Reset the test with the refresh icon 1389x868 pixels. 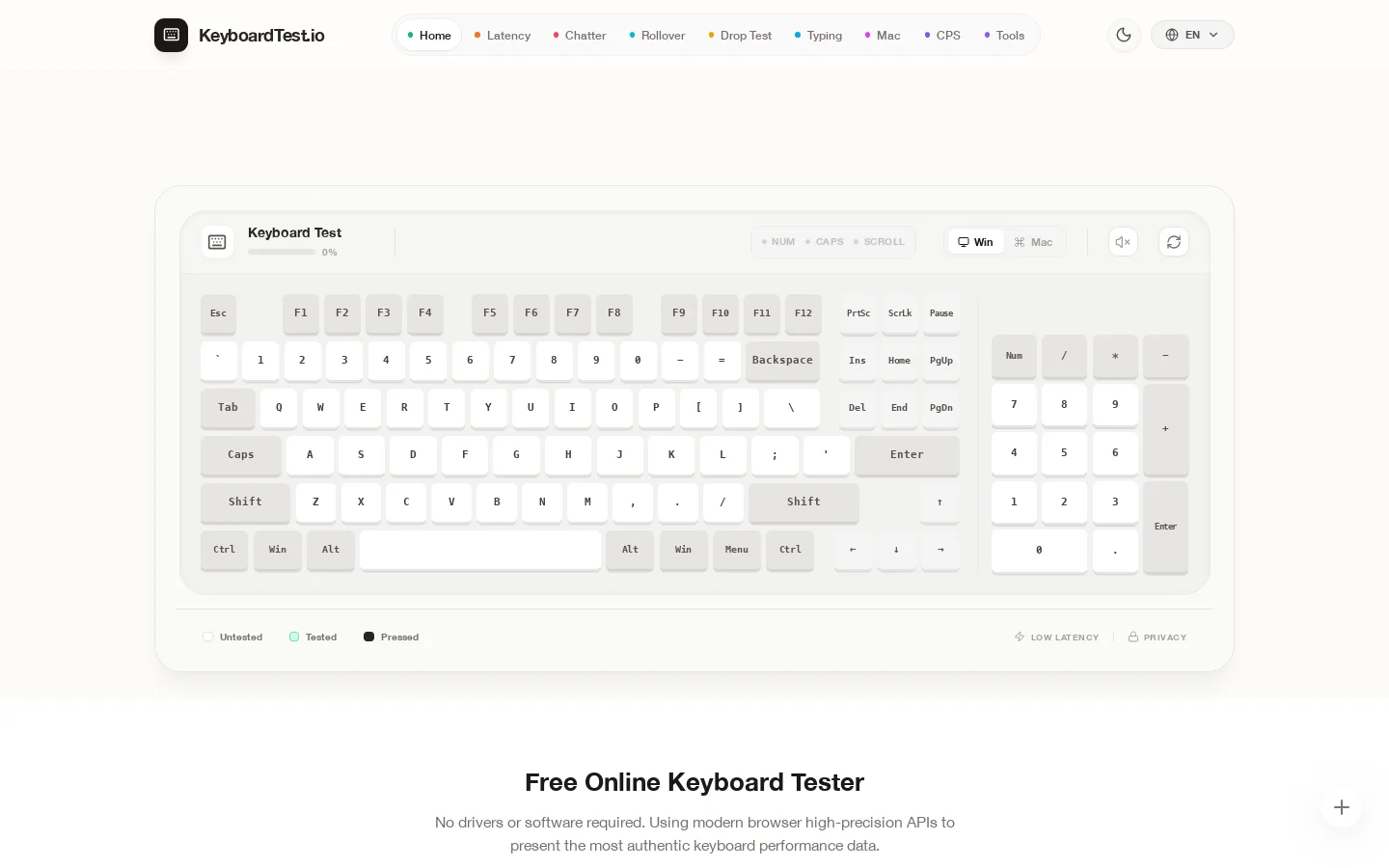tap(1174, 242)
